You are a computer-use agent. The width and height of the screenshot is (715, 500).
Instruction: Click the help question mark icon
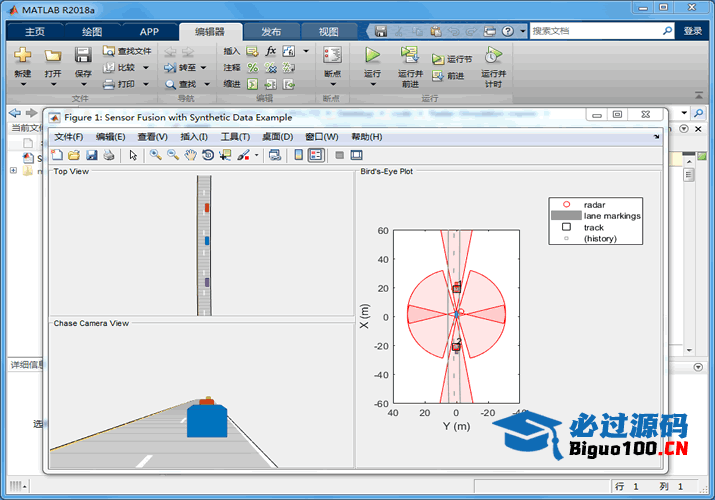point(508,31)
